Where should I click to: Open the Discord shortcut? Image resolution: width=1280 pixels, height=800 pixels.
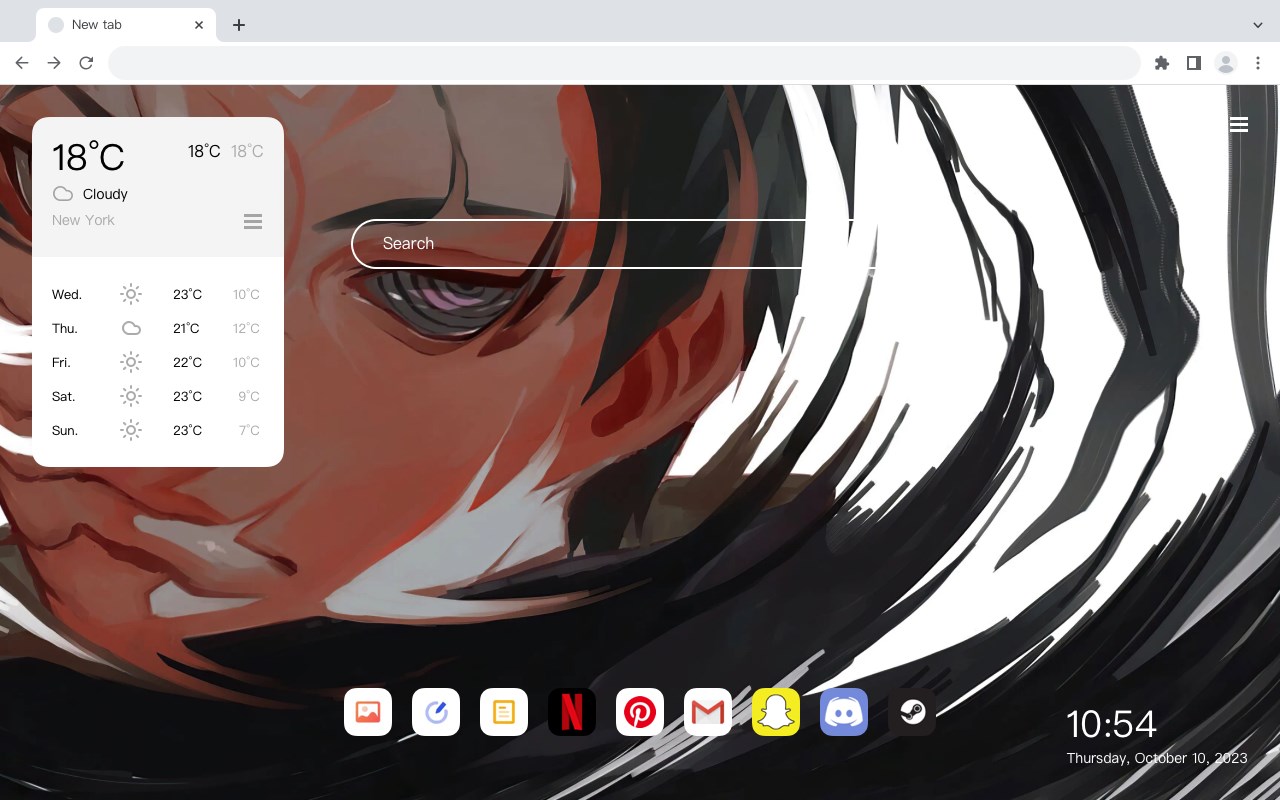click(844, 712)
